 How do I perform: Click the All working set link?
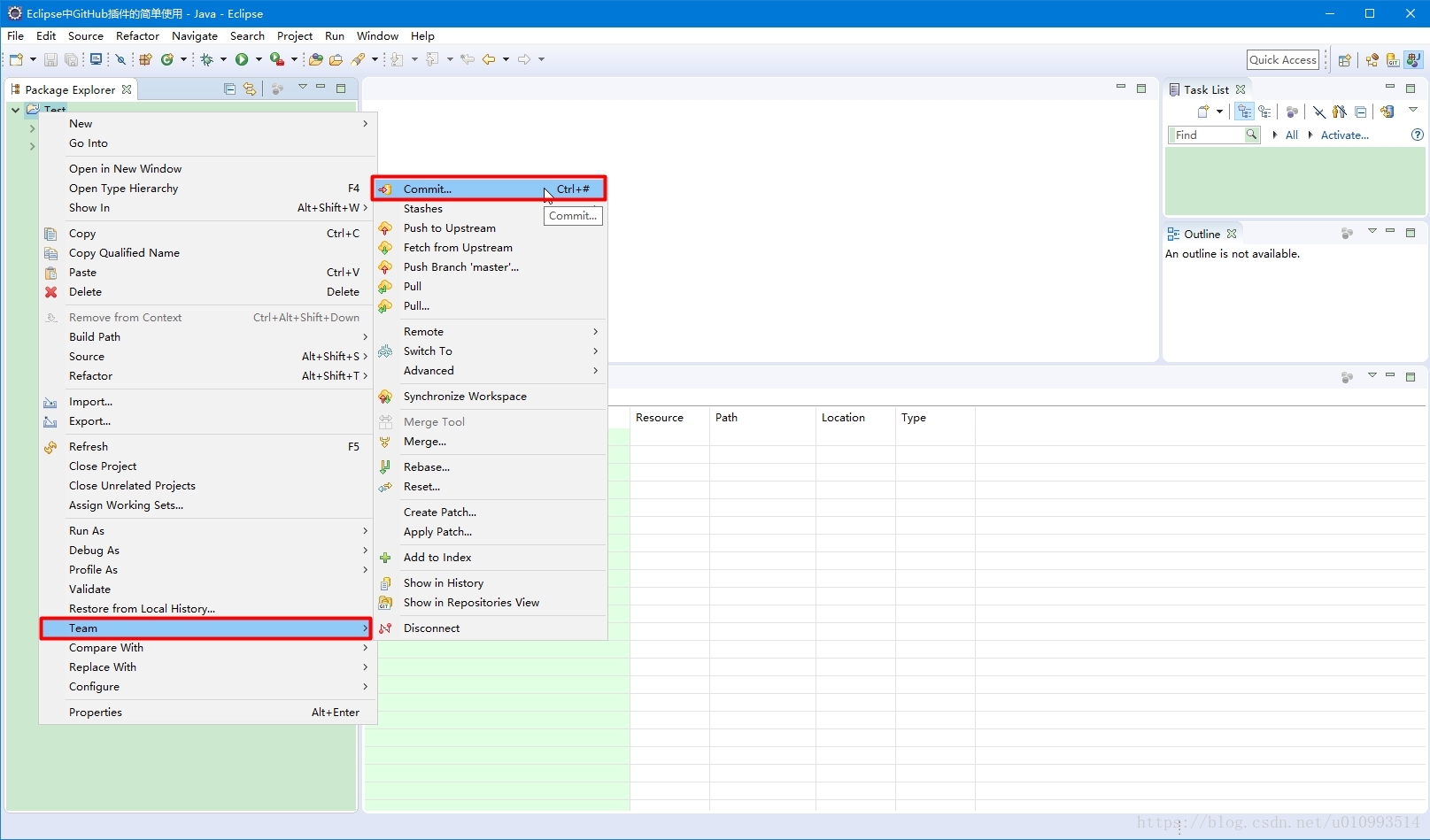(x=1291, y=135)
